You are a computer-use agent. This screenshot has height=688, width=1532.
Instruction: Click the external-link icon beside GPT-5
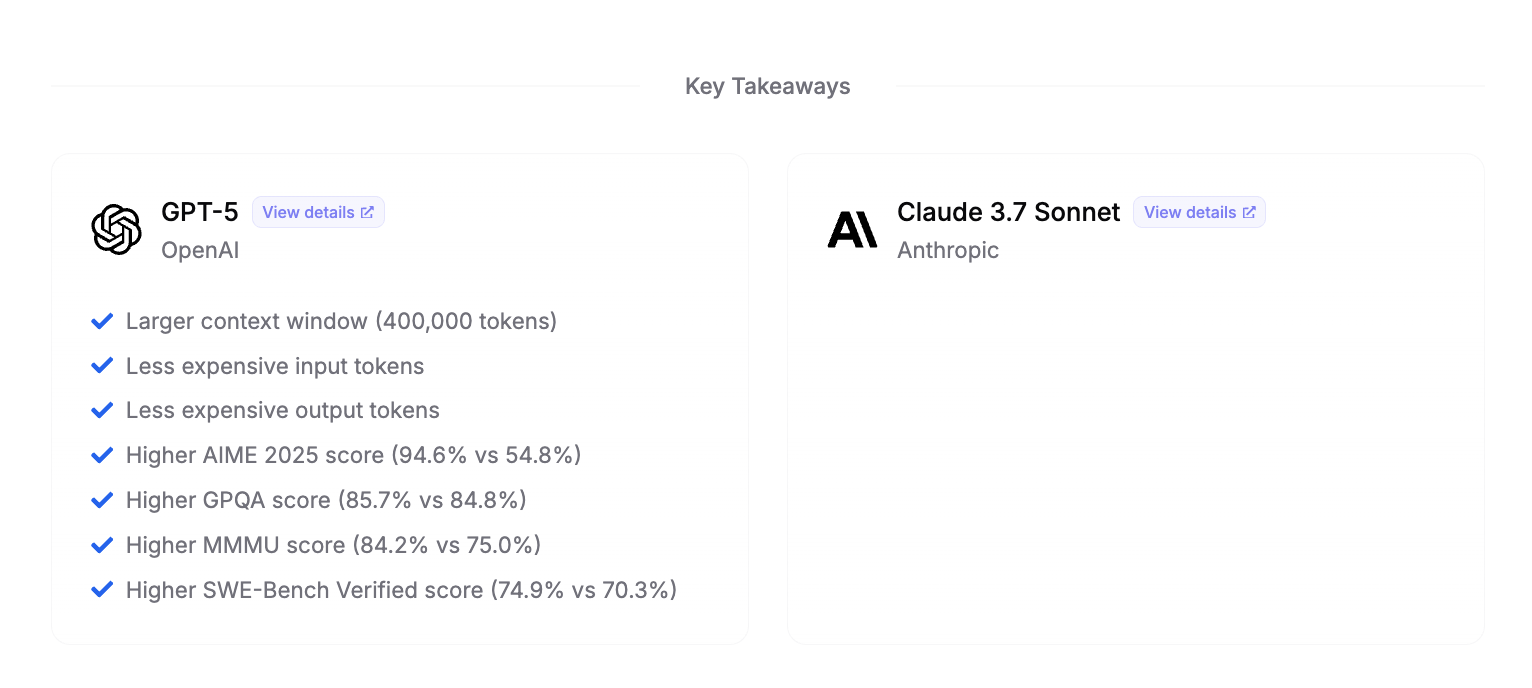click(367, 212)
